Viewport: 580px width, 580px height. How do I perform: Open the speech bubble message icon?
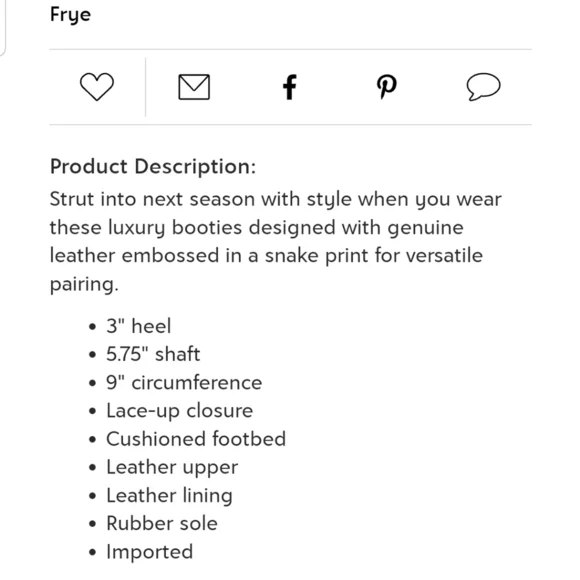483,87
